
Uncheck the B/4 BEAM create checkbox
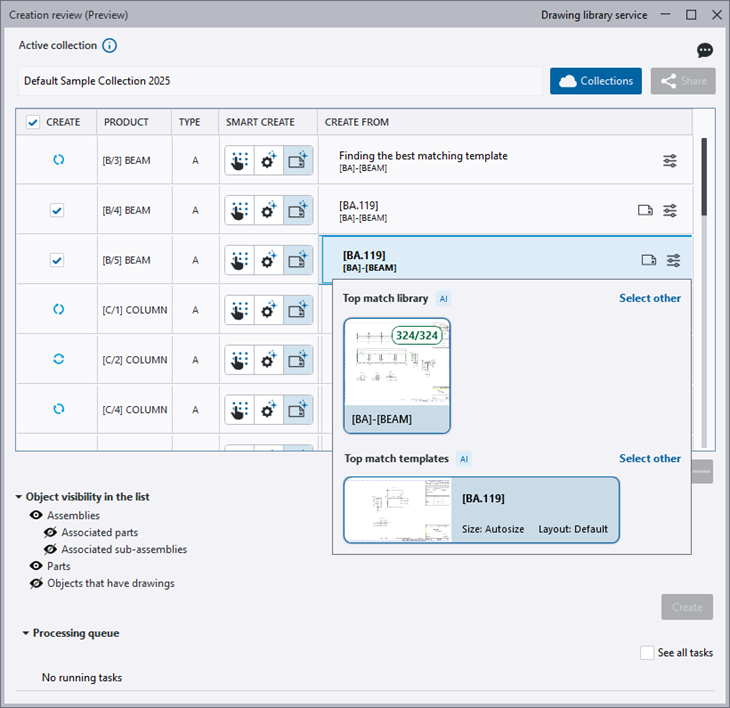(x=58, y=210)
